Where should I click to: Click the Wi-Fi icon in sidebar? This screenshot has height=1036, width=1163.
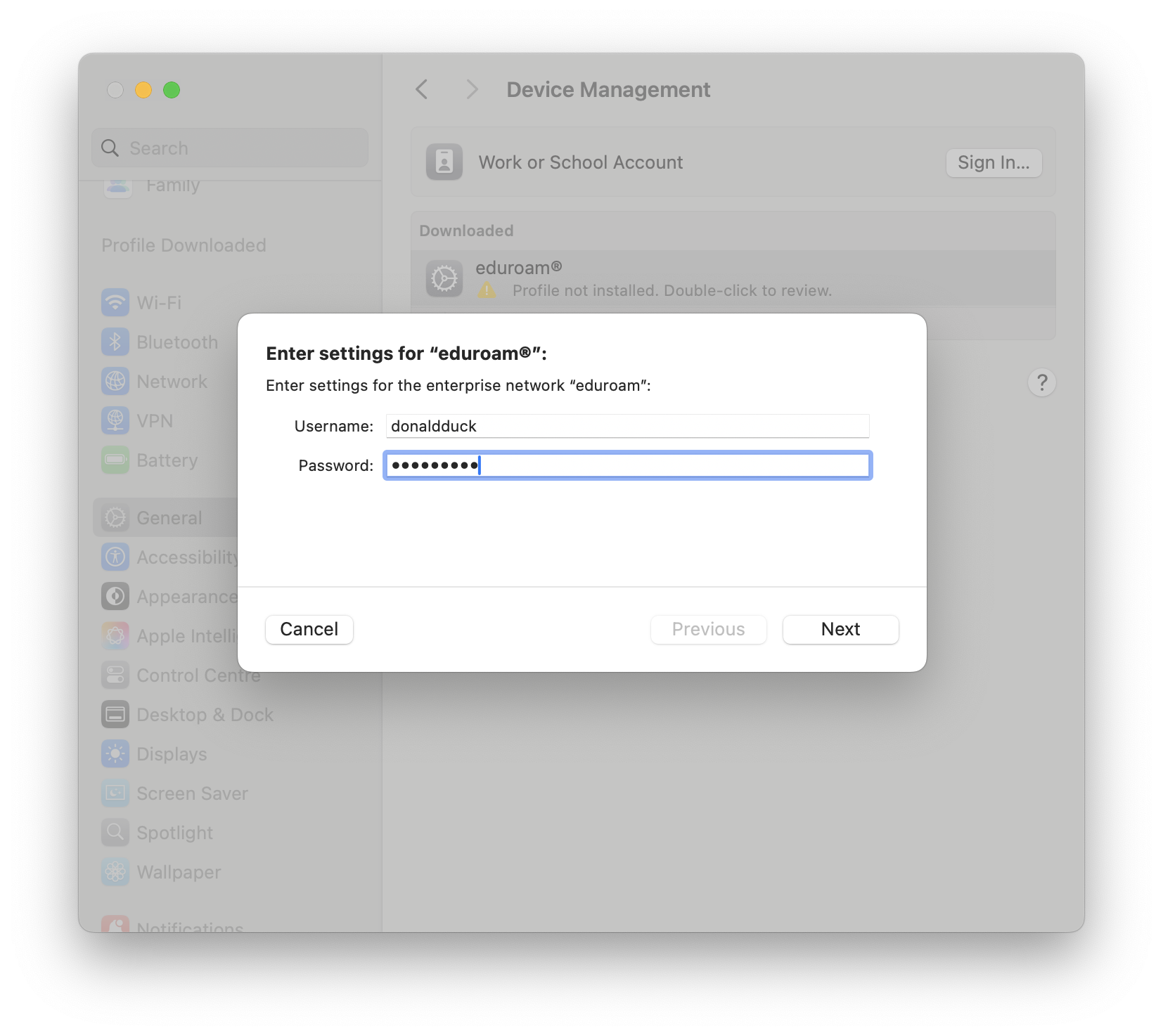115,303
